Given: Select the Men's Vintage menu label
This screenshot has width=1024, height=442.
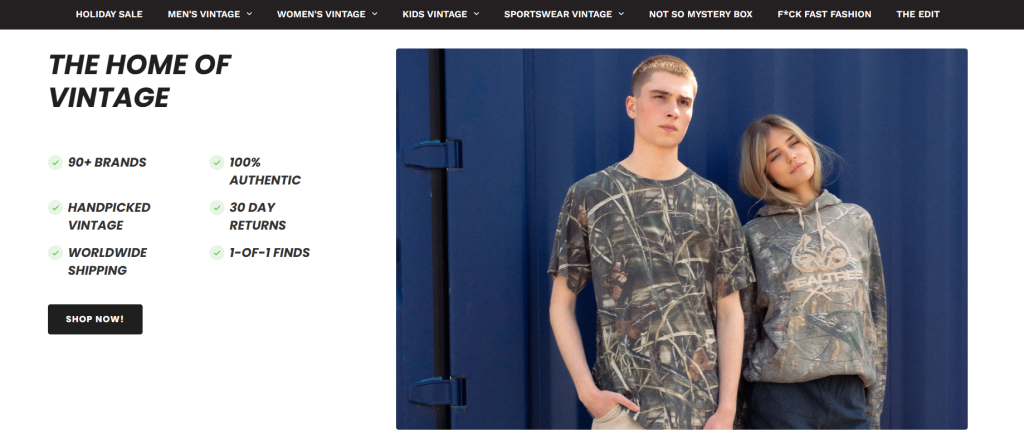Looking at the screenshot, I should 204,14.
